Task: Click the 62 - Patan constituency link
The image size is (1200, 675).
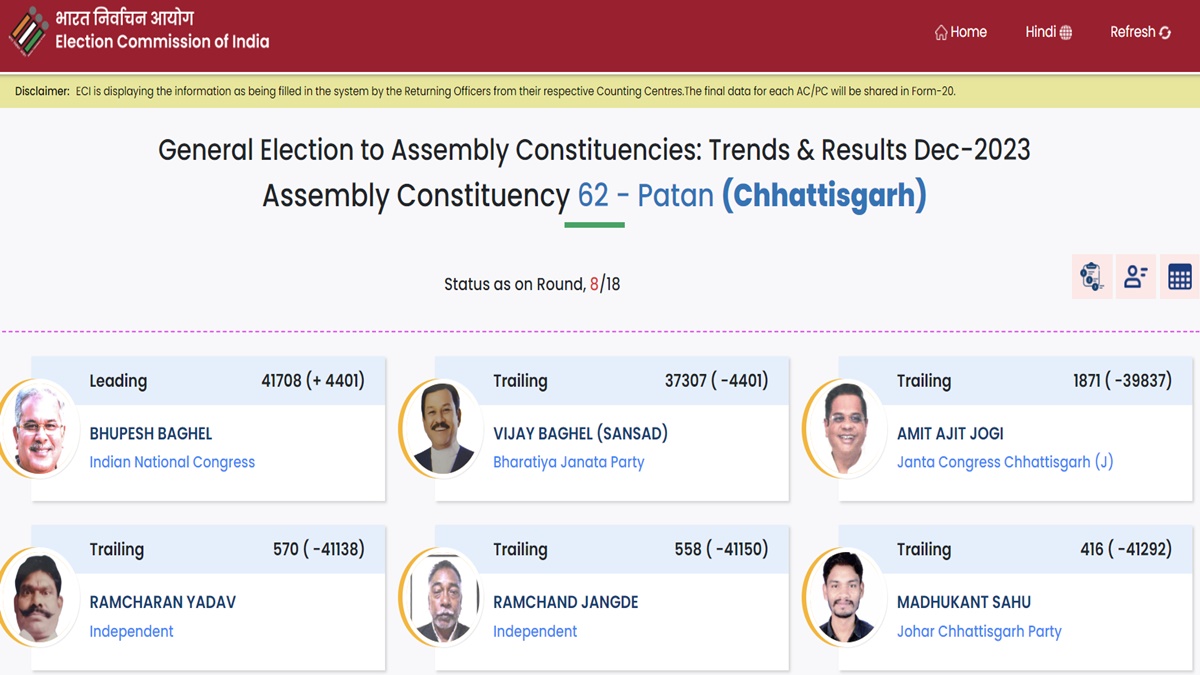Action: [645, 195]
